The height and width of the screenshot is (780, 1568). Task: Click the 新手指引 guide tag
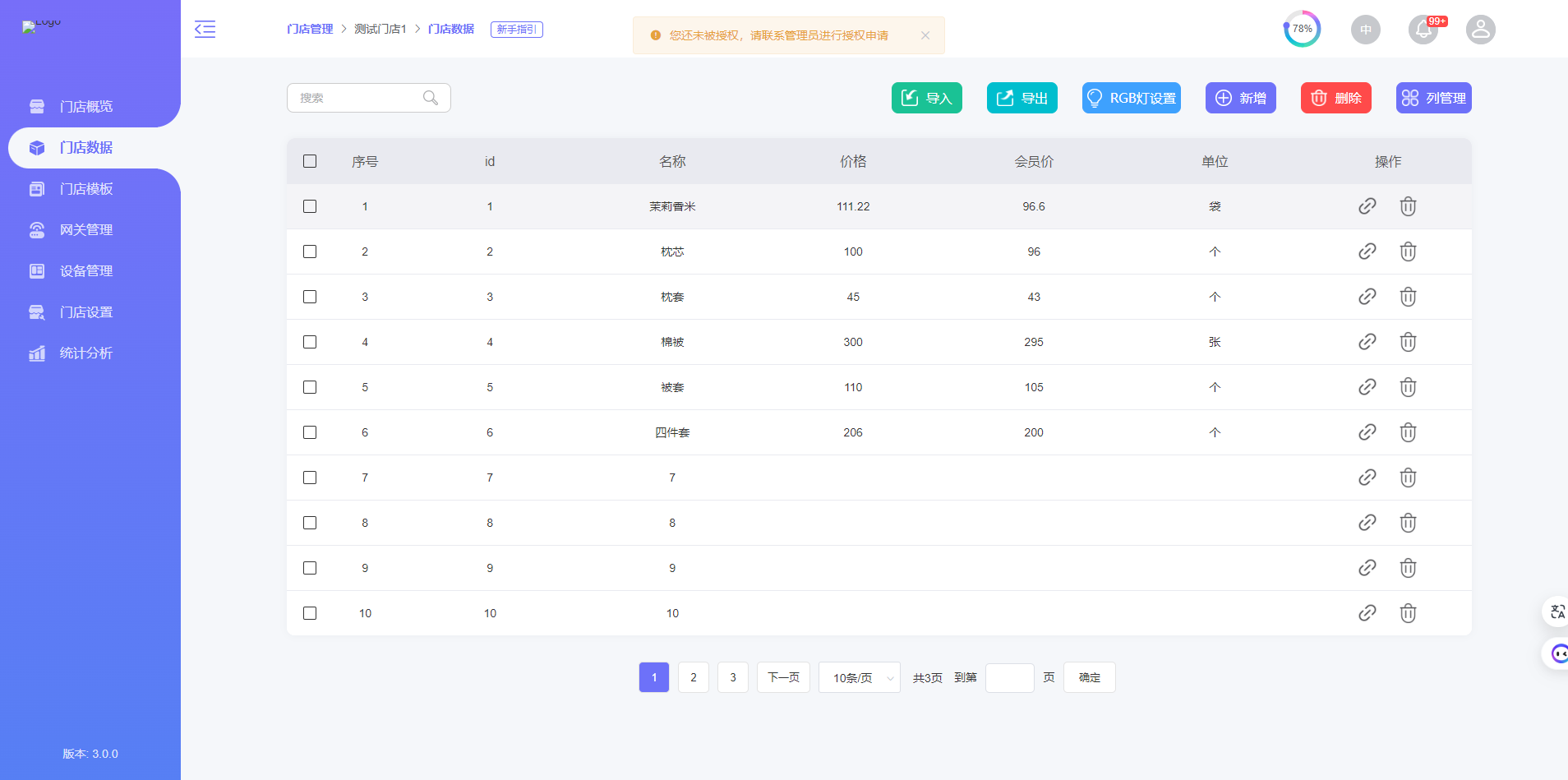point(517,30)
